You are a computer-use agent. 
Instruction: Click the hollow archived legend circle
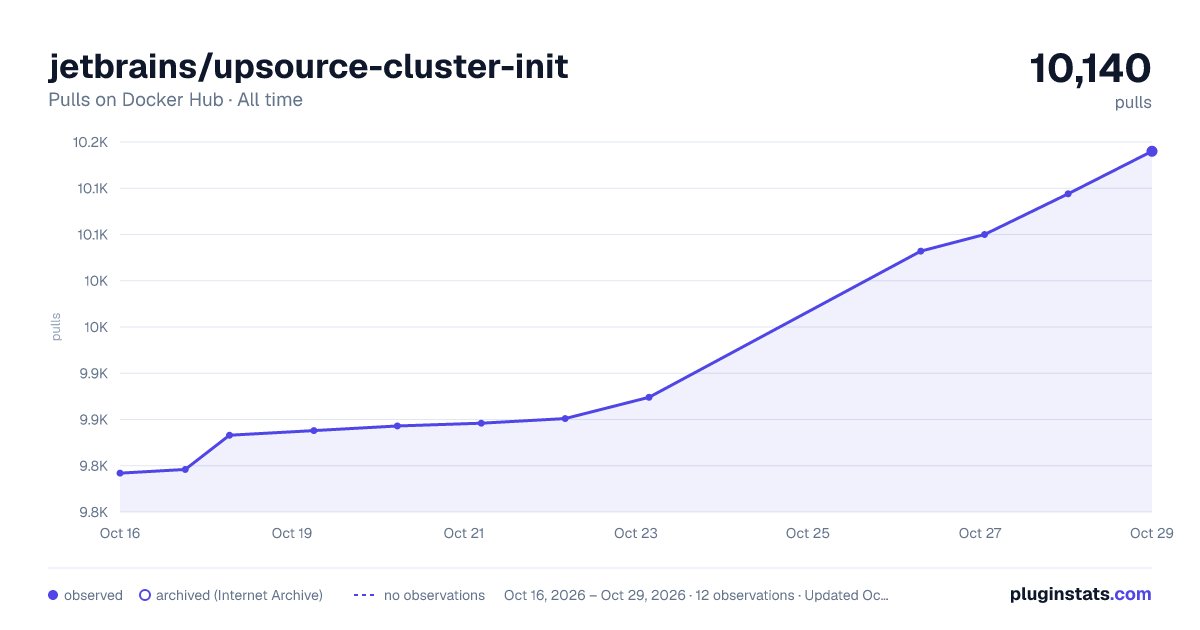(x=144, y=595)
